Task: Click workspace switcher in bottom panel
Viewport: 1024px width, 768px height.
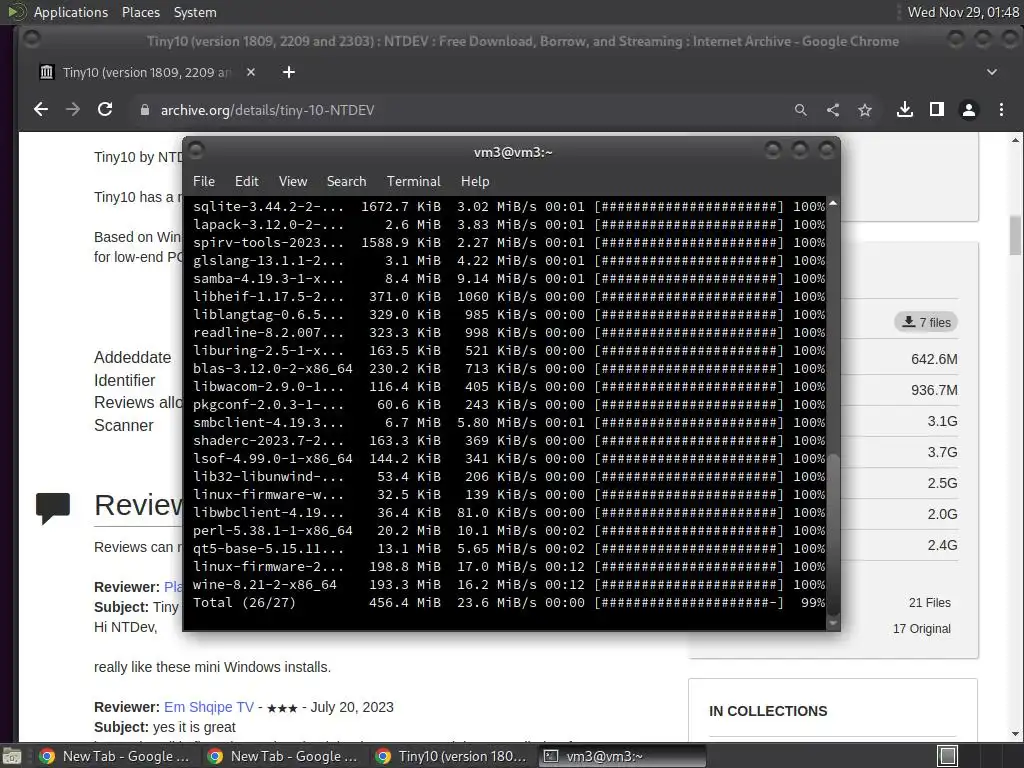Action: pyautogui.click(x=948, y=756)
